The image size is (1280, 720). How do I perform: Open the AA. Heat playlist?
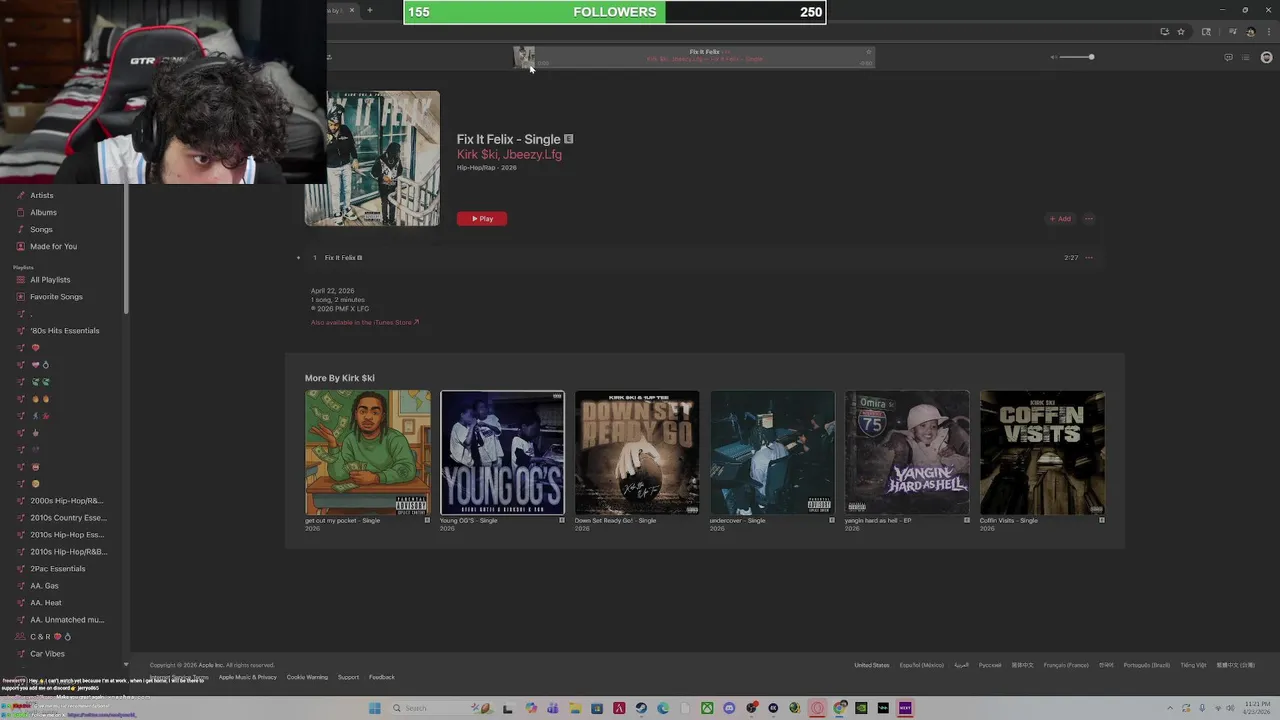(x=45, y=603)
